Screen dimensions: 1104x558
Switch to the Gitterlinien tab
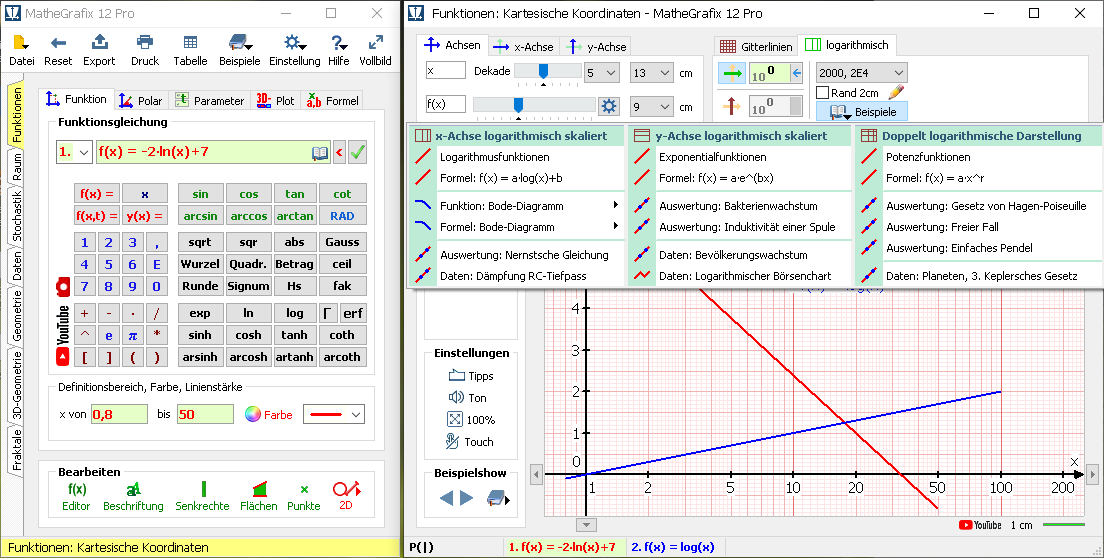[756, 46]
